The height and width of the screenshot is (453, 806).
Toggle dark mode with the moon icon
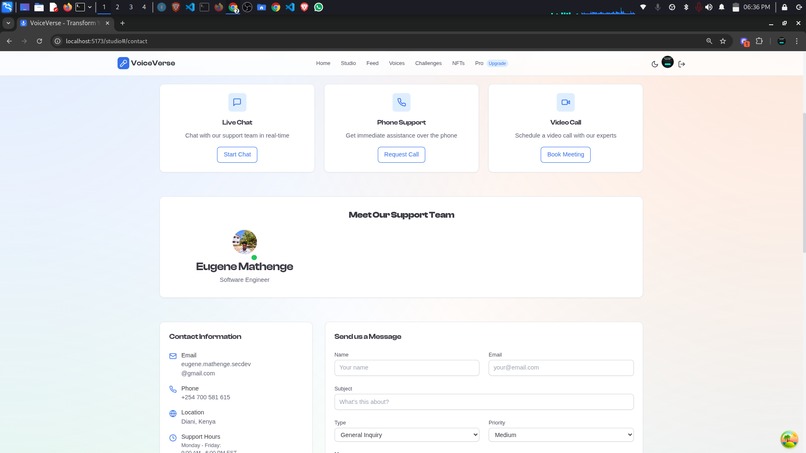tap(654, 64)
